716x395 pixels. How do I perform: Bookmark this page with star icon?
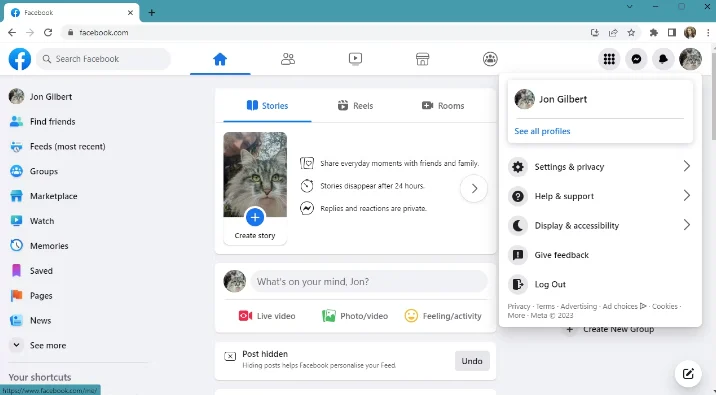click(631, 32)
